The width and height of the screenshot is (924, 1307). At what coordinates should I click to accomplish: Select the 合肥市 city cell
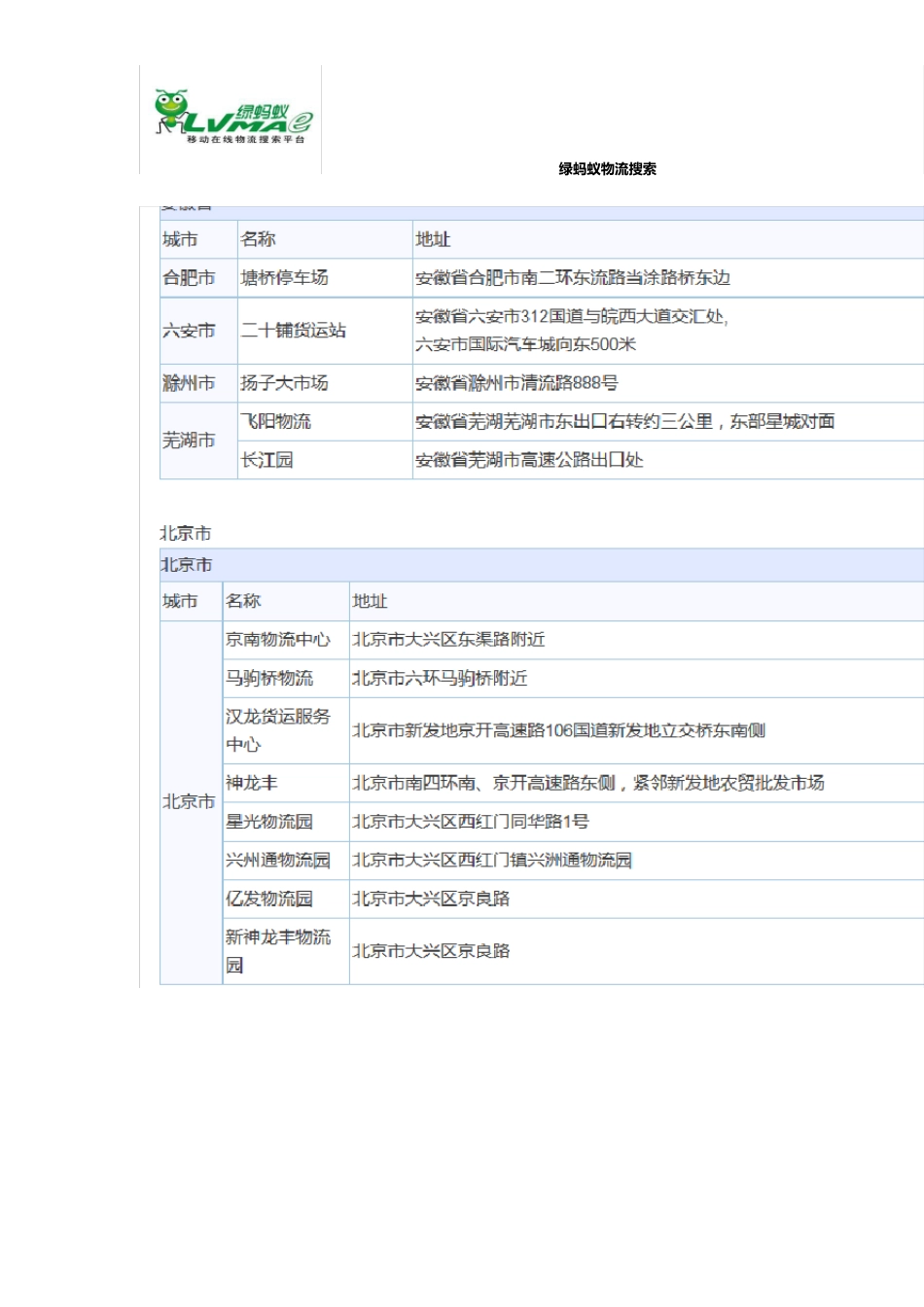pyautogui.click(x=189, y=278)
